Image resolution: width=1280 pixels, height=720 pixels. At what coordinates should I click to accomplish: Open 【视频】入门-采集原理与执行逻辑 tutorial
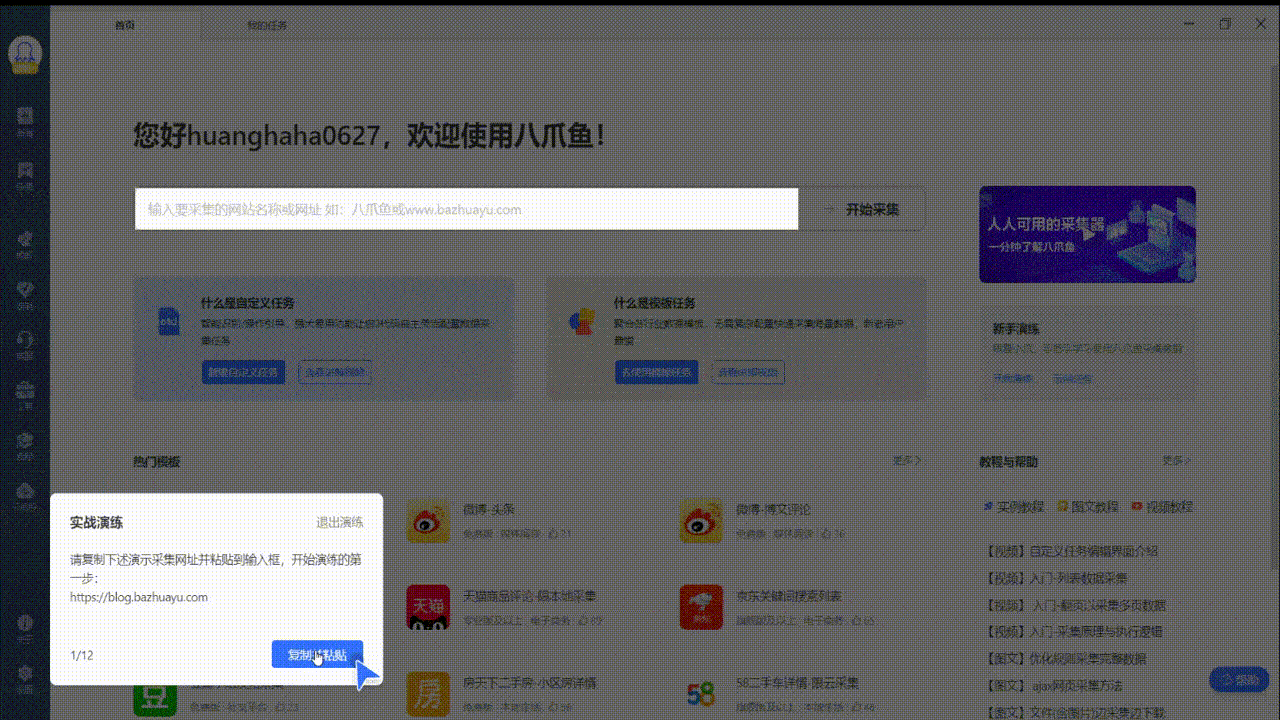tap(1074, 632)
